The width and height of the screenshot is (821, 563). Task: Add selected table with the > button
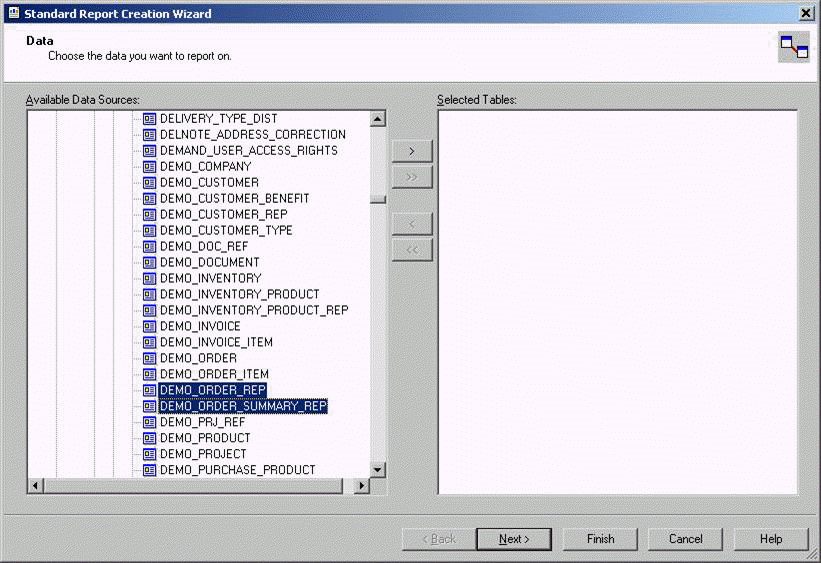[412, 151]
